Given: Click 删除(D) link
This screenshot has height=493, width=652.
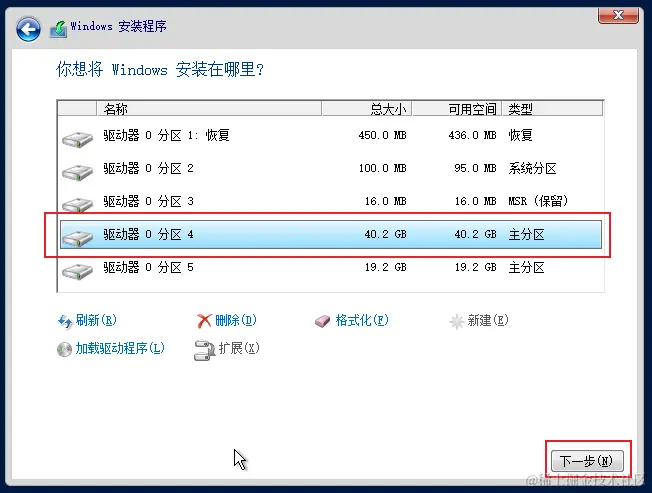Looking at the screenshot, I should pyautogui.click(x=236, y=320).
